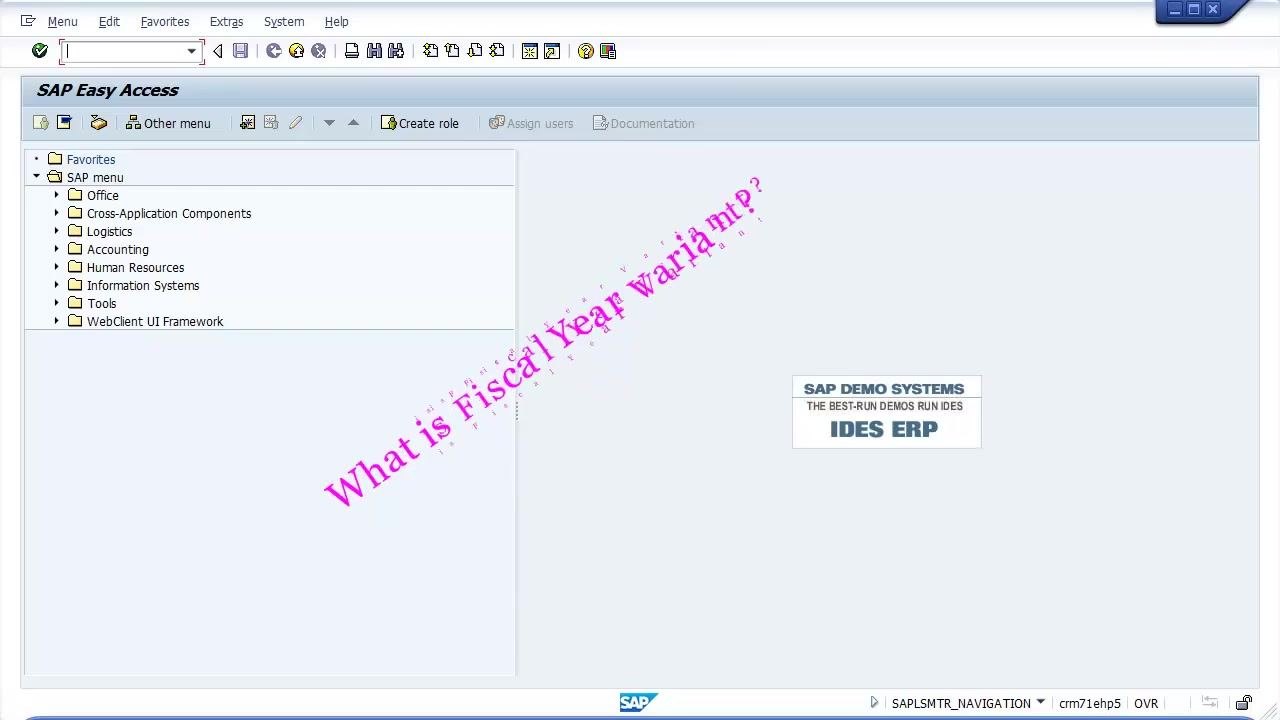Expand the Office folder

[x=57, y=195]
